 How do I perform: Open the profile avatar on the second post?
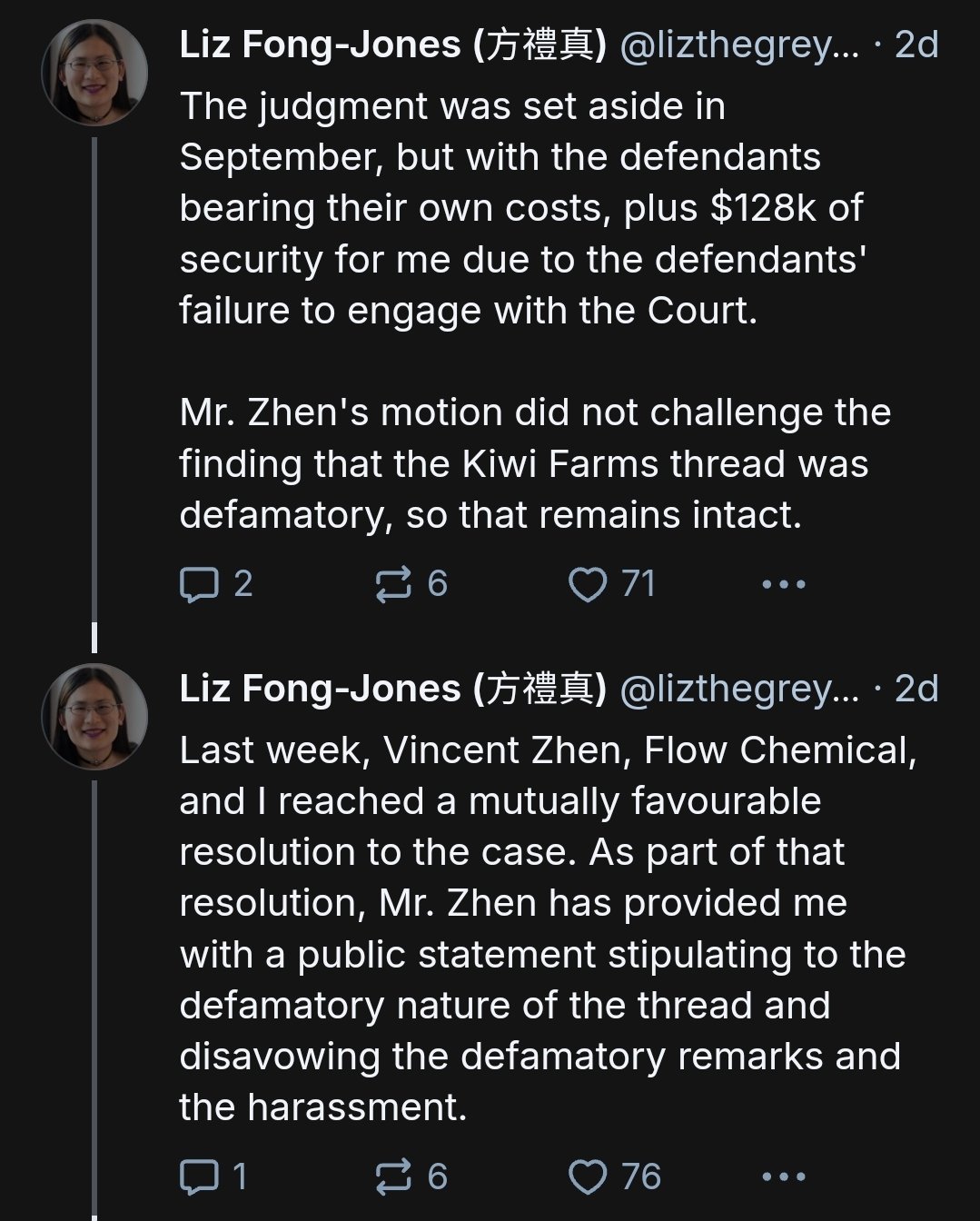coord(94,717)
